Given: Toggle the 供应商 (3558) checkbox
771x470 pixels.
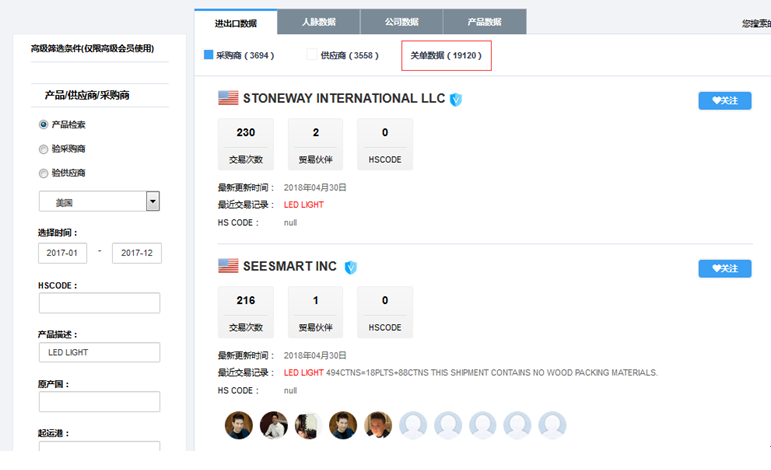Looking at the screenshot, I should click(312, 56).
